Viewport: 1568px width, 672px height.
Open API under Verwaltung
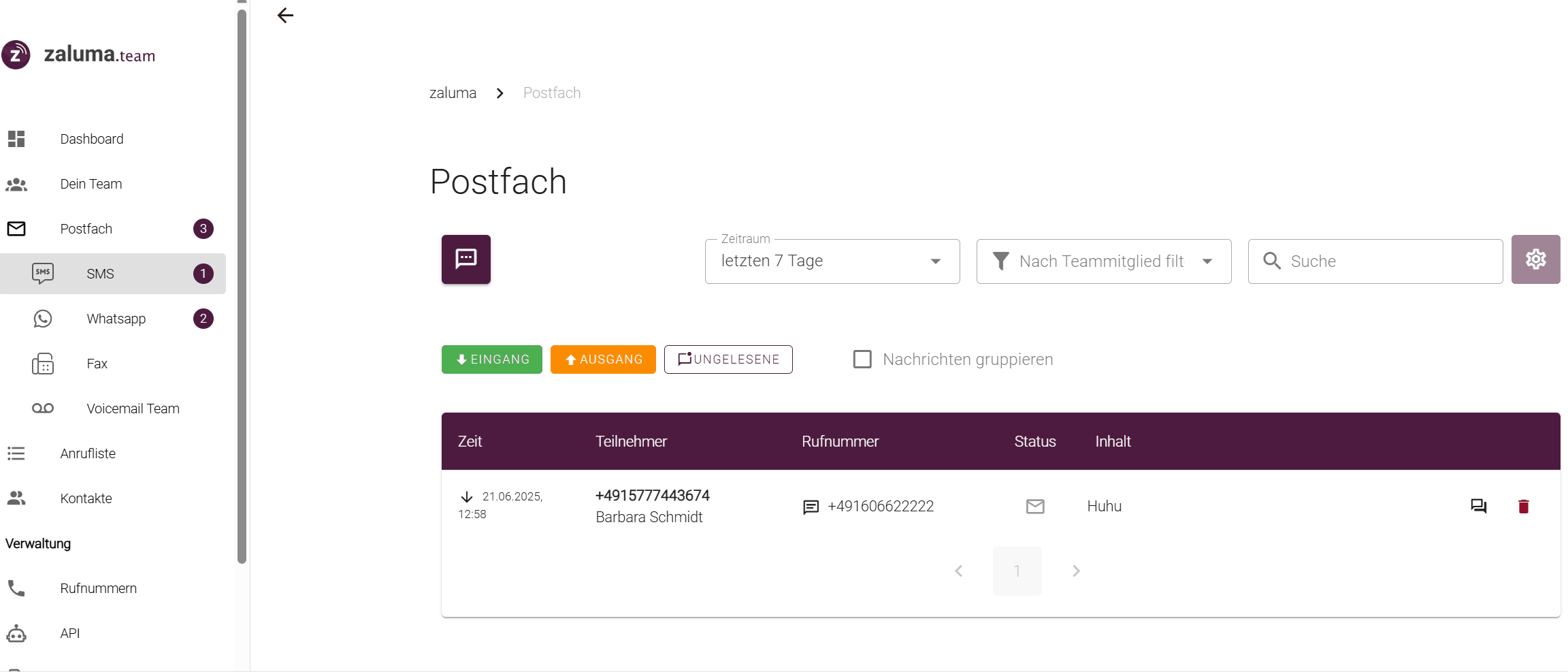pyautogui.click(x=113, y=633)
